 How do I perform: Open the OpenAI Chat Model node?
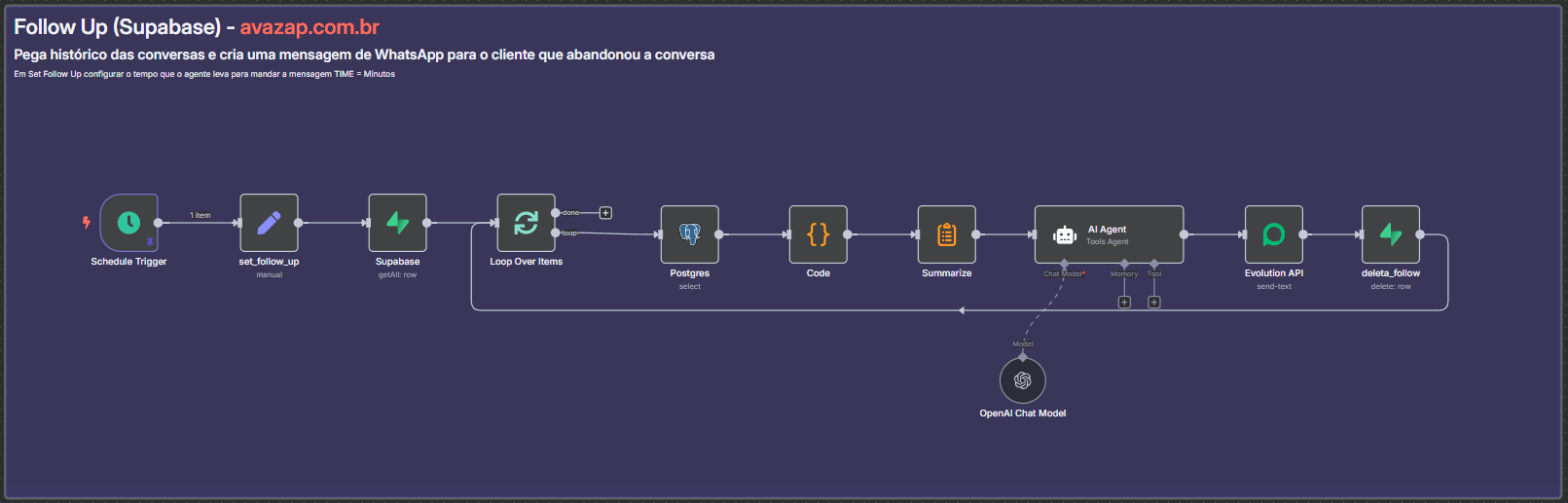coord(1022,380)
